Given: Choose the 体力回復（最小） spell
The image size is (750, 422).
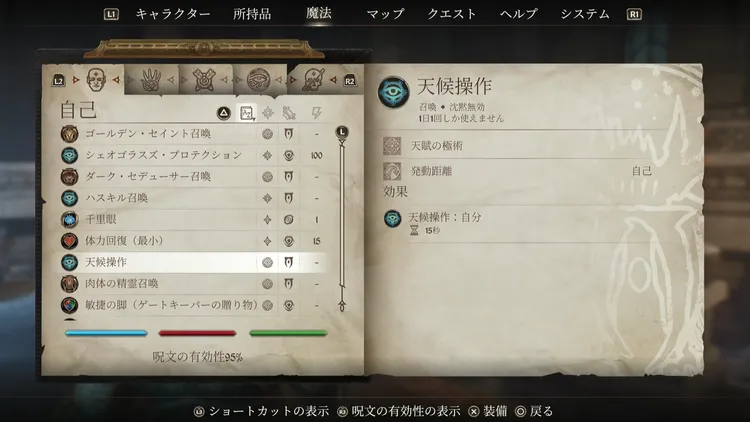Looking at the screenshot, I should coord(193,241).
